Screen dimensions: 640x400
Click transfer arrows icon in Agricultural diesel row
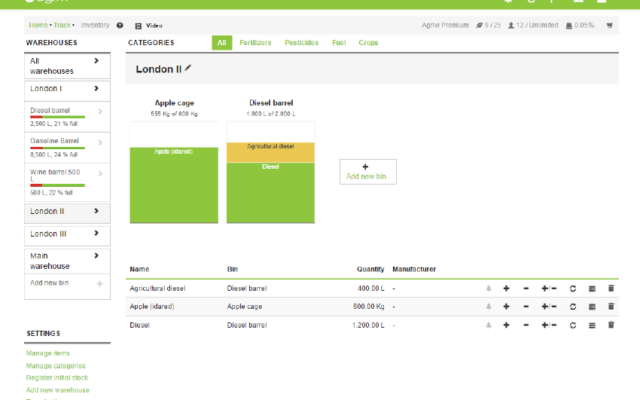pyautogui.click(x=573, y=289)
